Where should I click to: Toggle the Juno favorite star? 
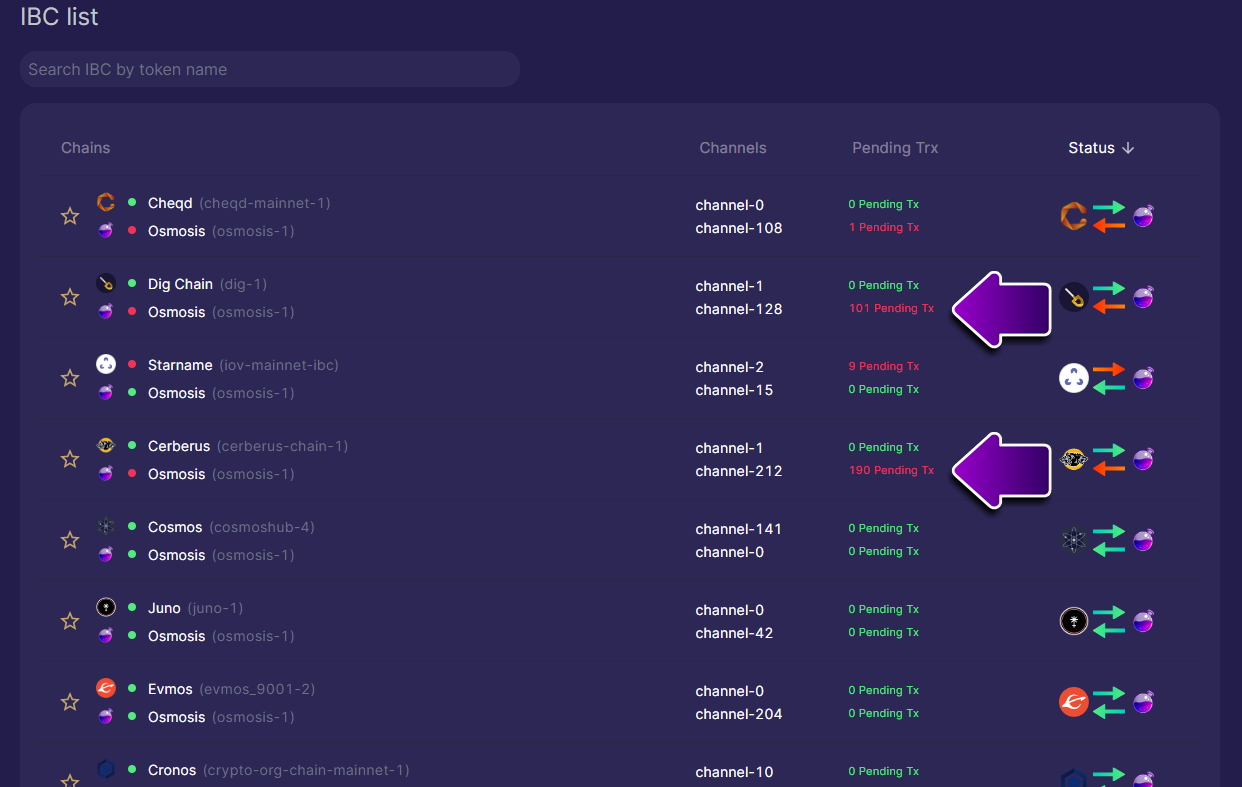70,621
